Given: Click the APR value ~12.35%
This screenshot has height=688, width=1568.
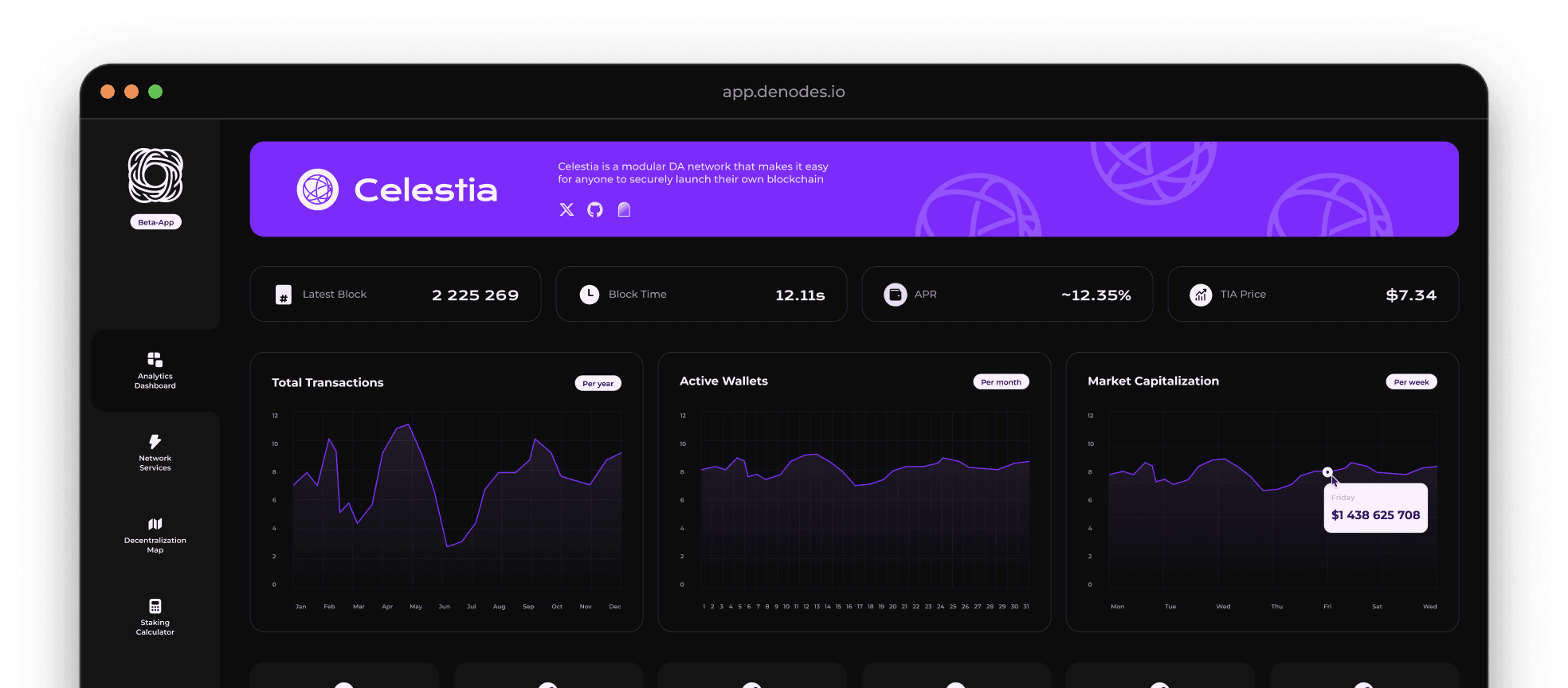Looking at the screenshot, I should point(1096,295).
